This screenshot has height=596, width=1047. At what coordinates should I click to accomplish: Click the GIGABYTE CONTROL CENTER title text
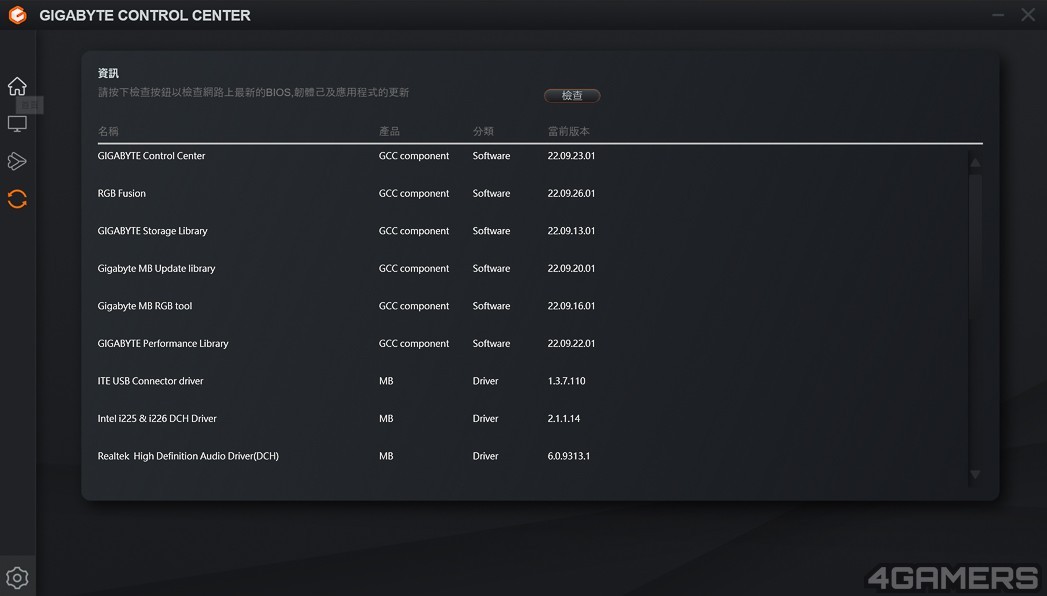tap(145, 15)
